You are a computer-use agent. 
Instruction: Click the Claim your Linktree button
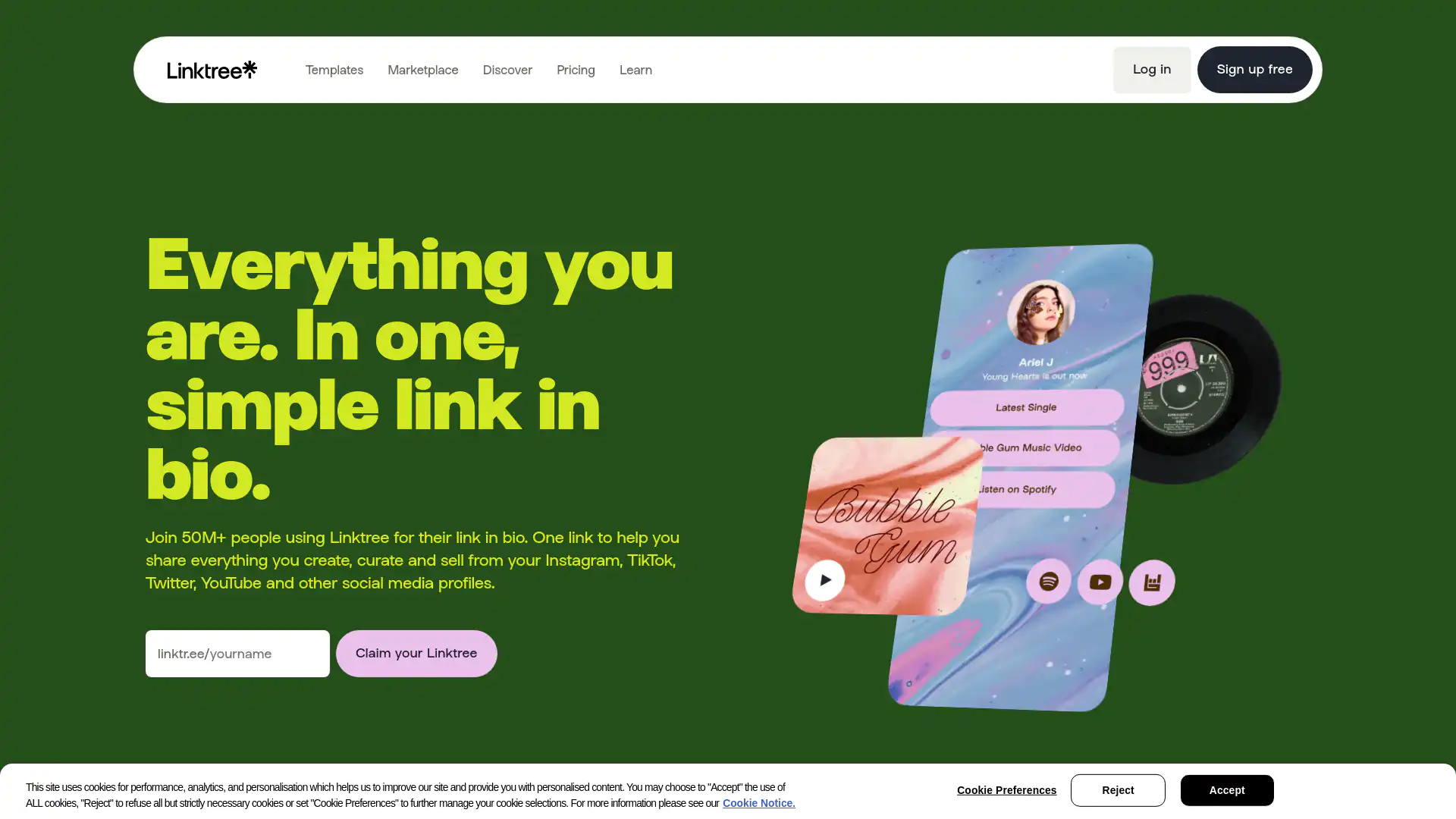click(x=416, y=654)
